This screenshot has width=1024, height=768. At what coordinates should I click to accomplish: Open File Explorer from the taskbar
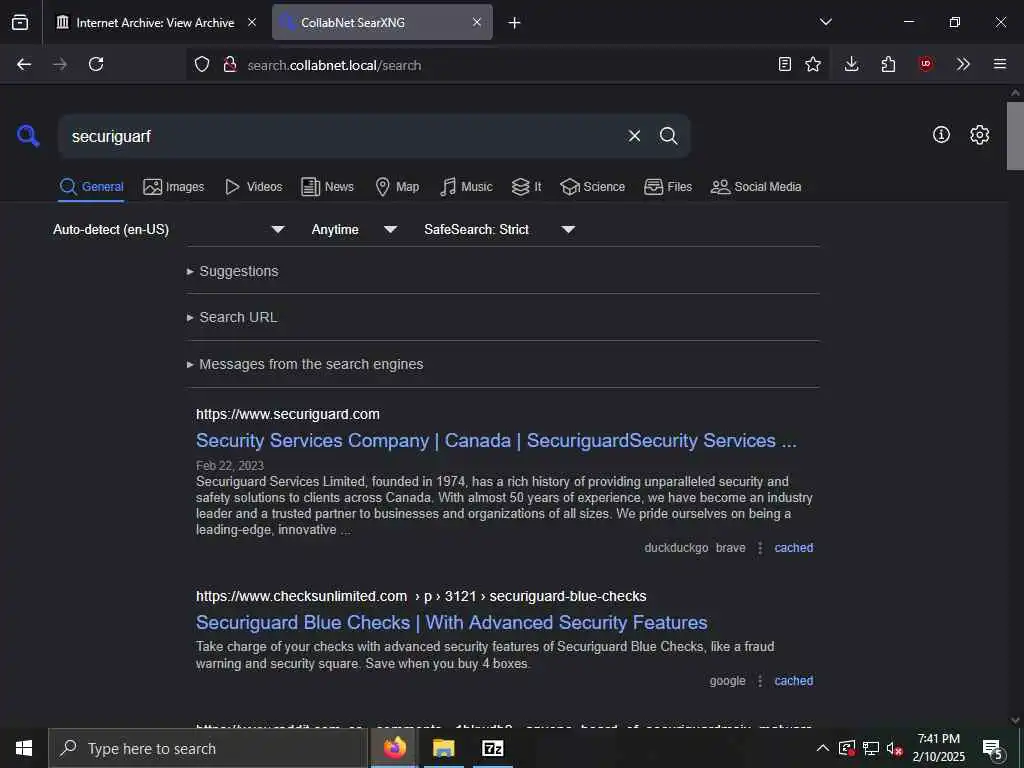[x=443, y=748]
